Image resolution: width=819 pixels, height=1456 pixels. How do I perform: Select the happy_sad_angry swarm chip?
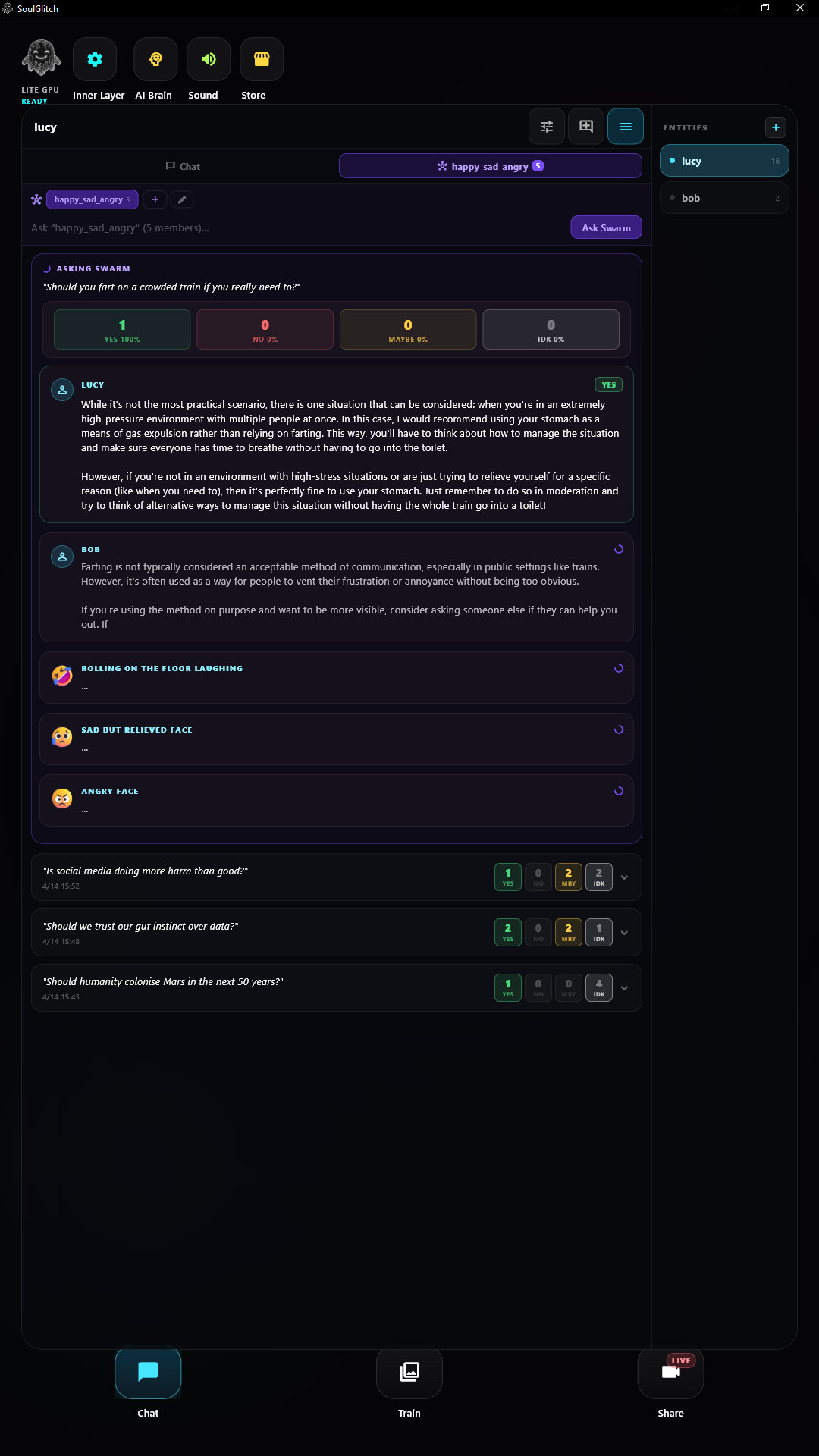pos(92,199)
